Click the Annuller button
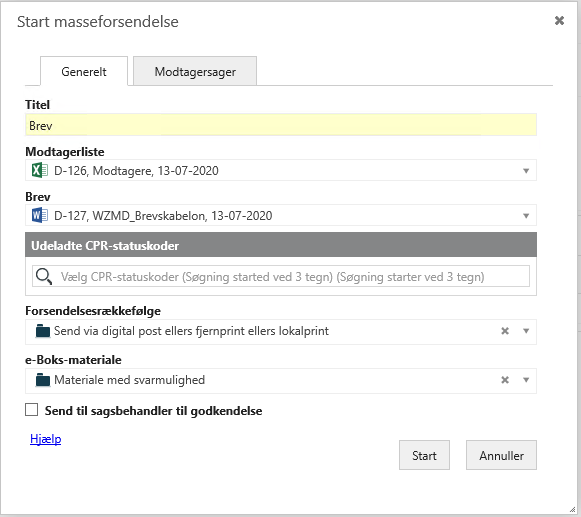The height and width of the screenshot is (517, 581). [x=501, y=455]
